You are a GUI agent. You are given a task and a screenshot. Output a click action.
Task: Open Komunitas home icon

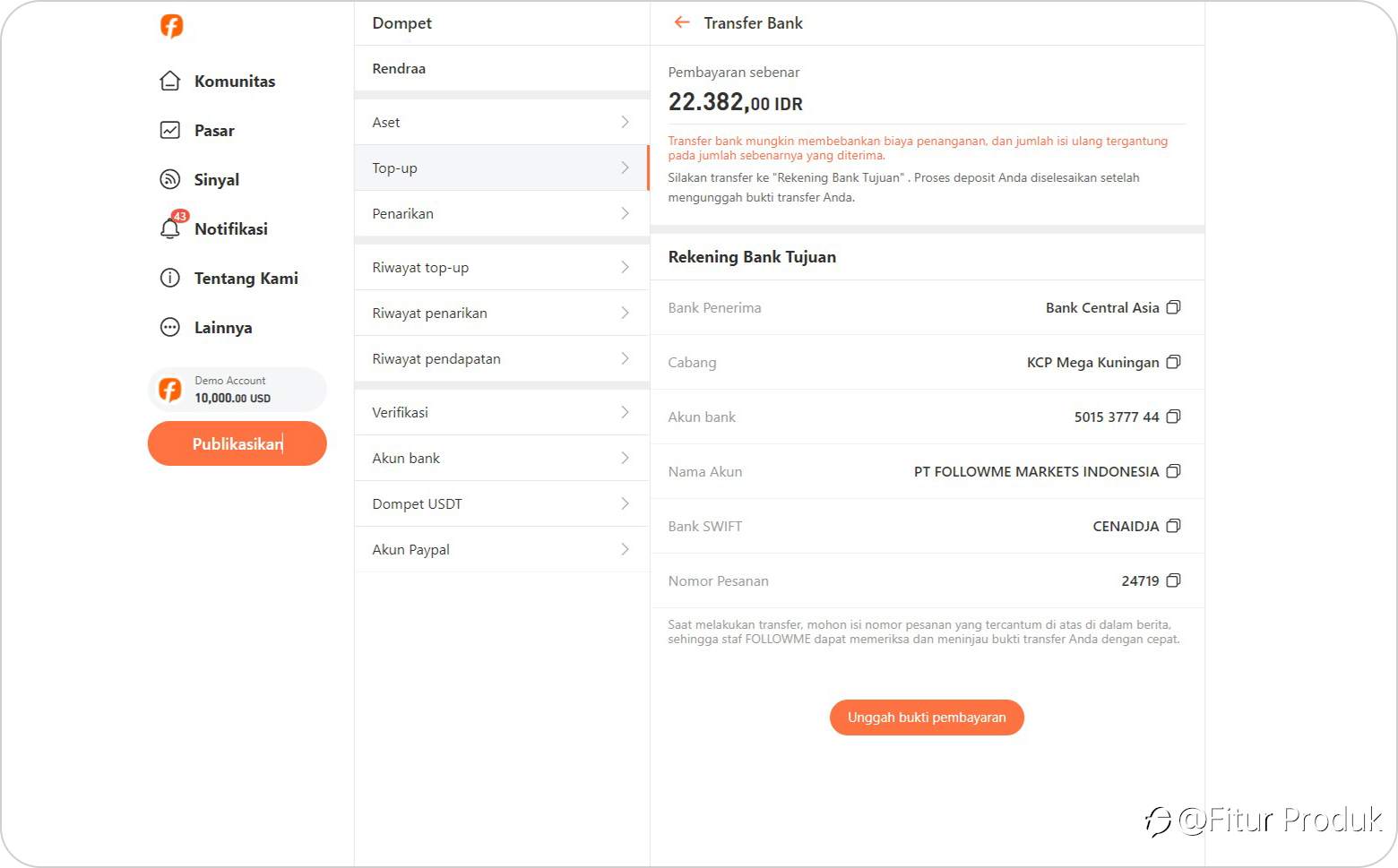point(169,81)
